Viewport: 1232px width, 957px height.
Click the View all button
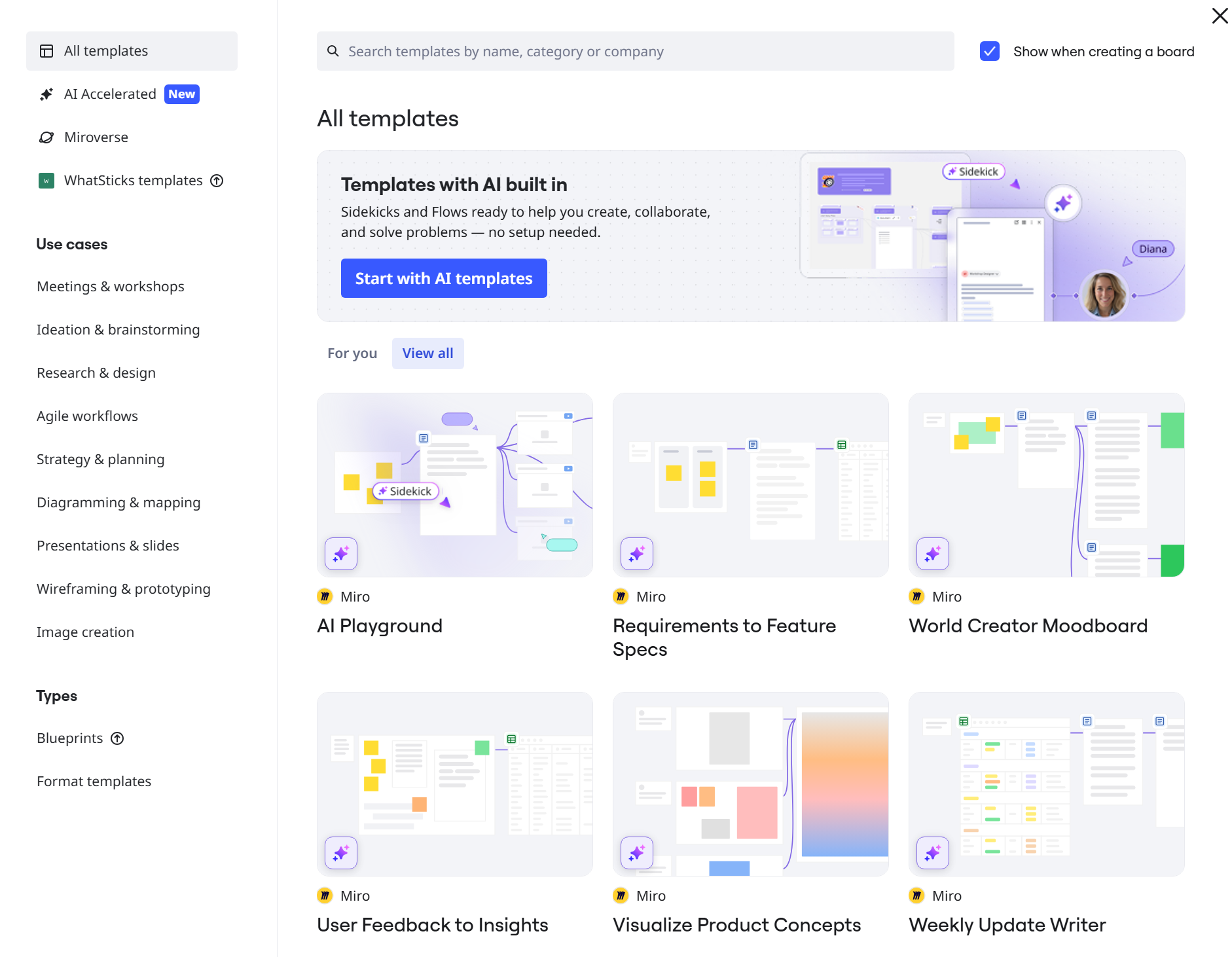pyautogui.click(x=428, y=353)
